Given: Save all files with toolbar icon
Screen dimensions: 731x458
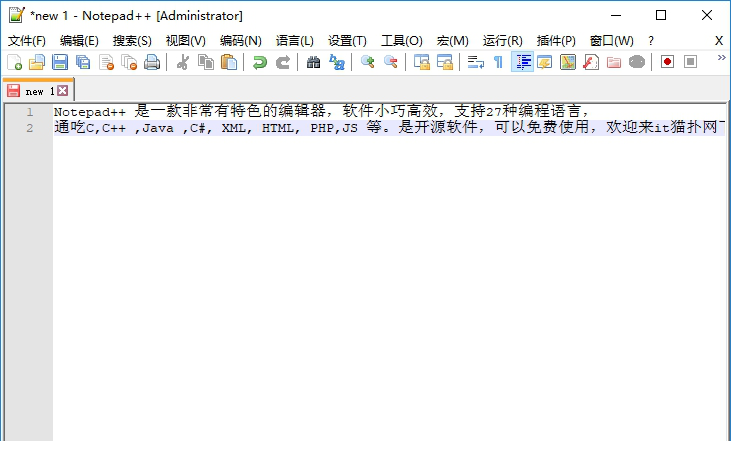Looking at the screenshot, I should 83,62.
